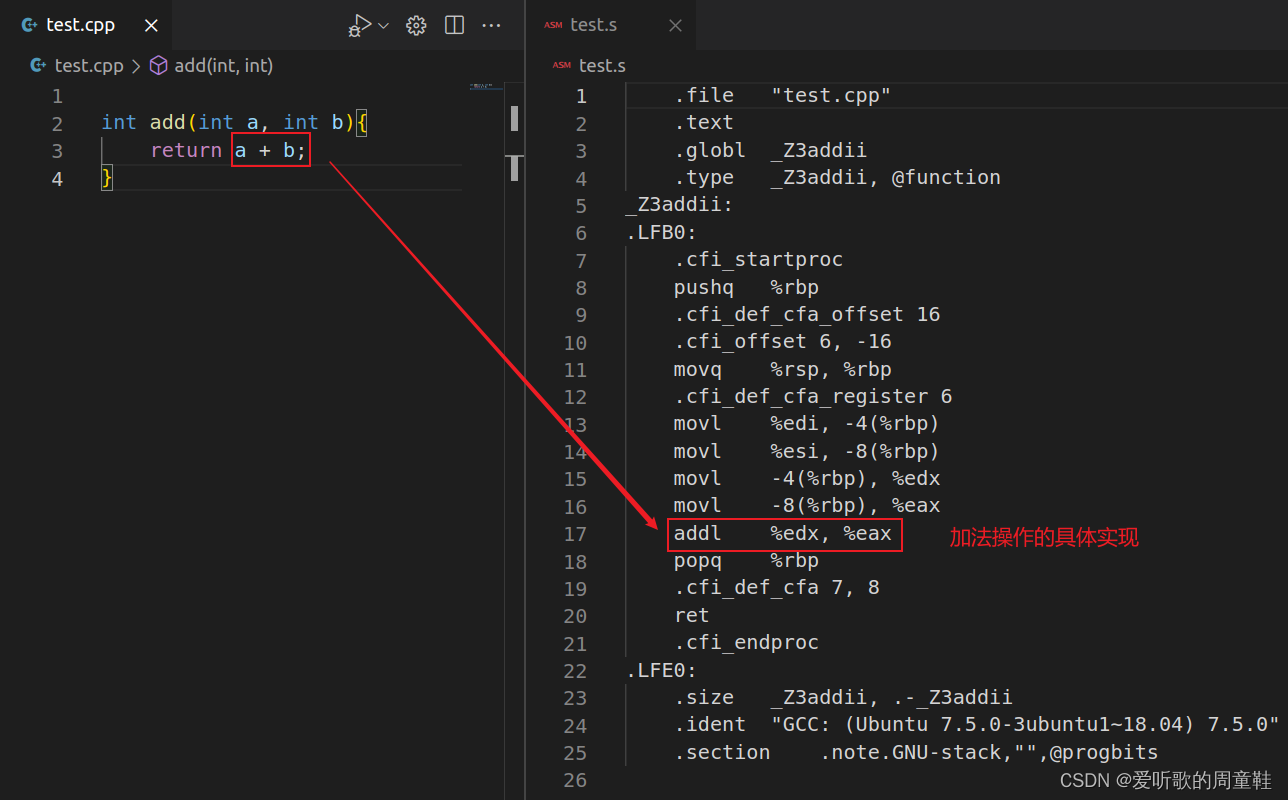Click the '.file "test.cpp"' line in test.s

(782, 96)
